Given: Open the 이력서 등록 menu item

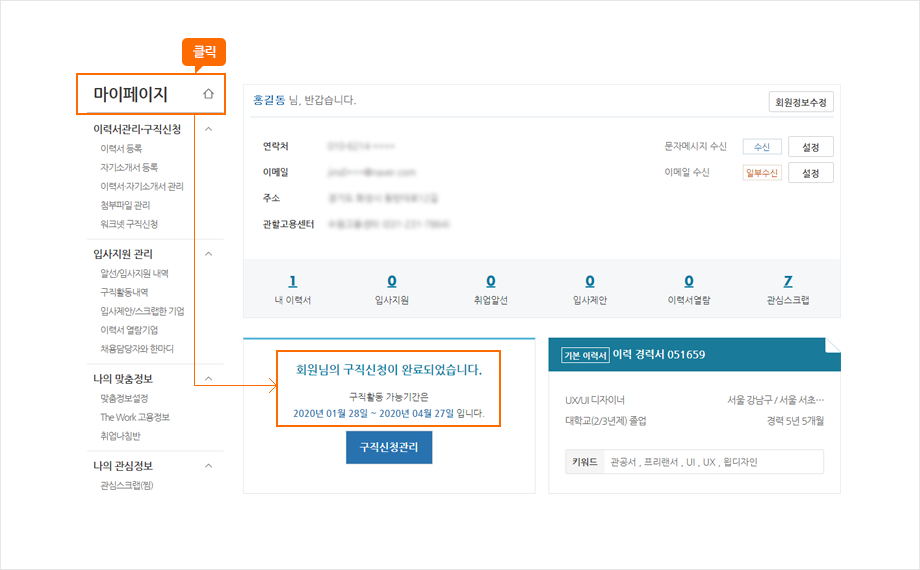Looking at the screenshot, I should (121, 149).
